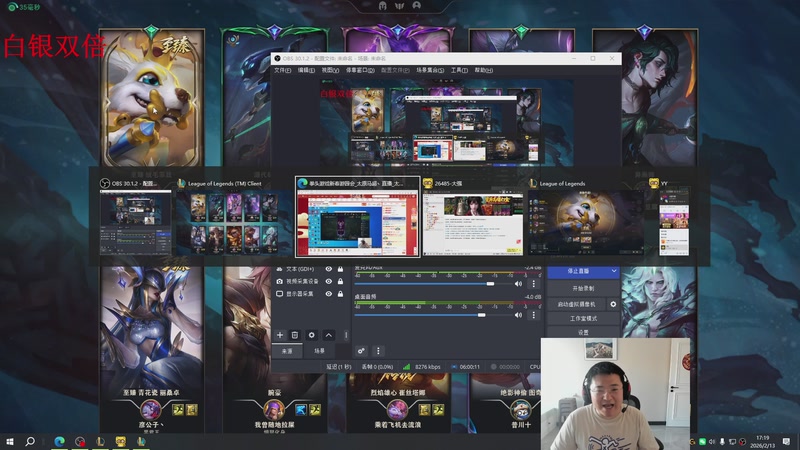This screenshot has height=450, width=800.
Task: Click volume icon in system tray
Action: point(712,441)
